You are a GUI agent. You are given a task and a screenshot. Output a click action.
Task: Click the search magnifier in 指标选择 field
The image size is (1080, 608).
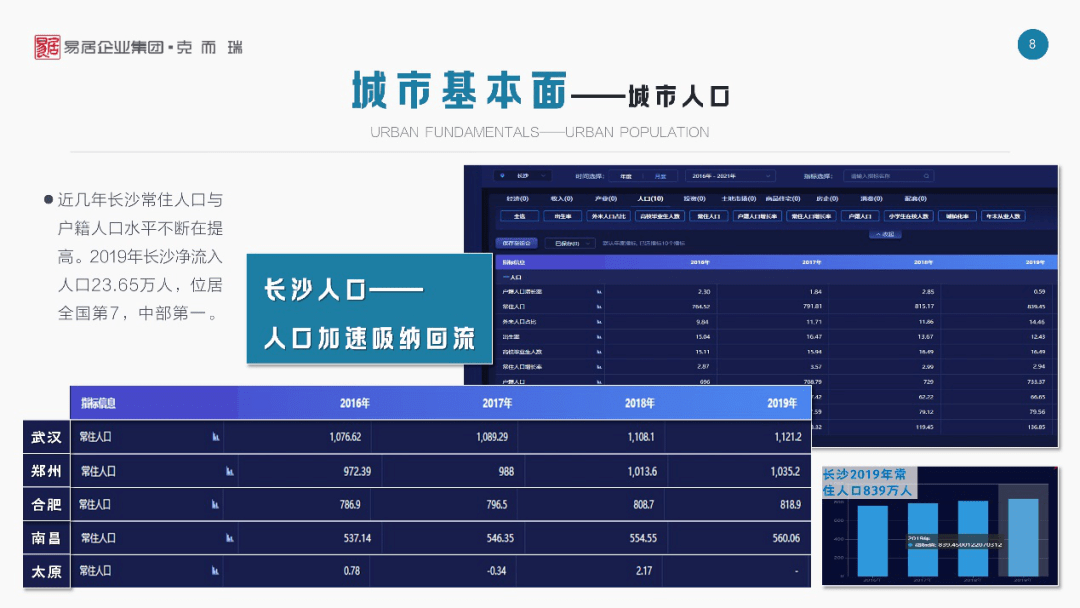[925, 174]
